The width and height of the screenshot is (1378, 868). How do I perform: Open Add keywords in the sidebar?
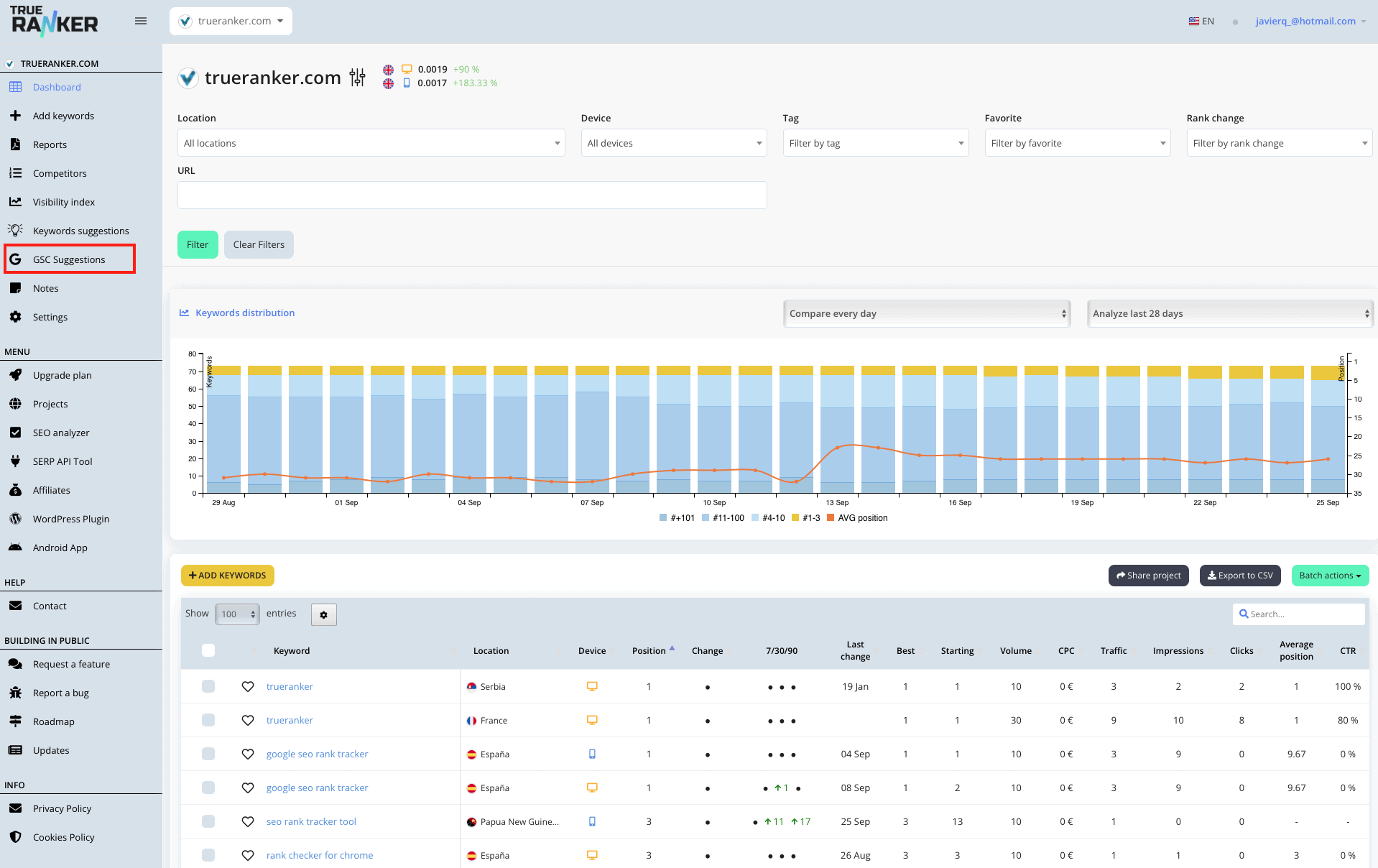(x=63, y=116)
